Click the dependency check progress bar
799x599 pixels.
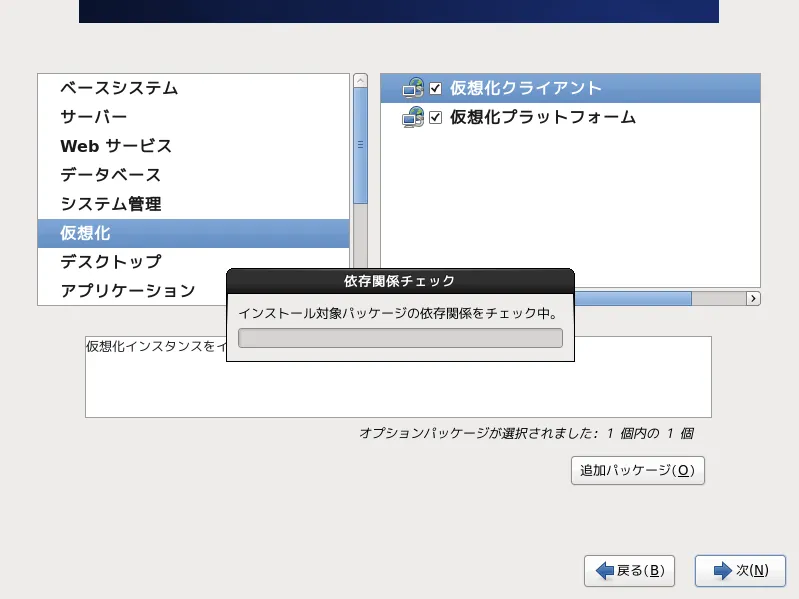click(401, 338)
